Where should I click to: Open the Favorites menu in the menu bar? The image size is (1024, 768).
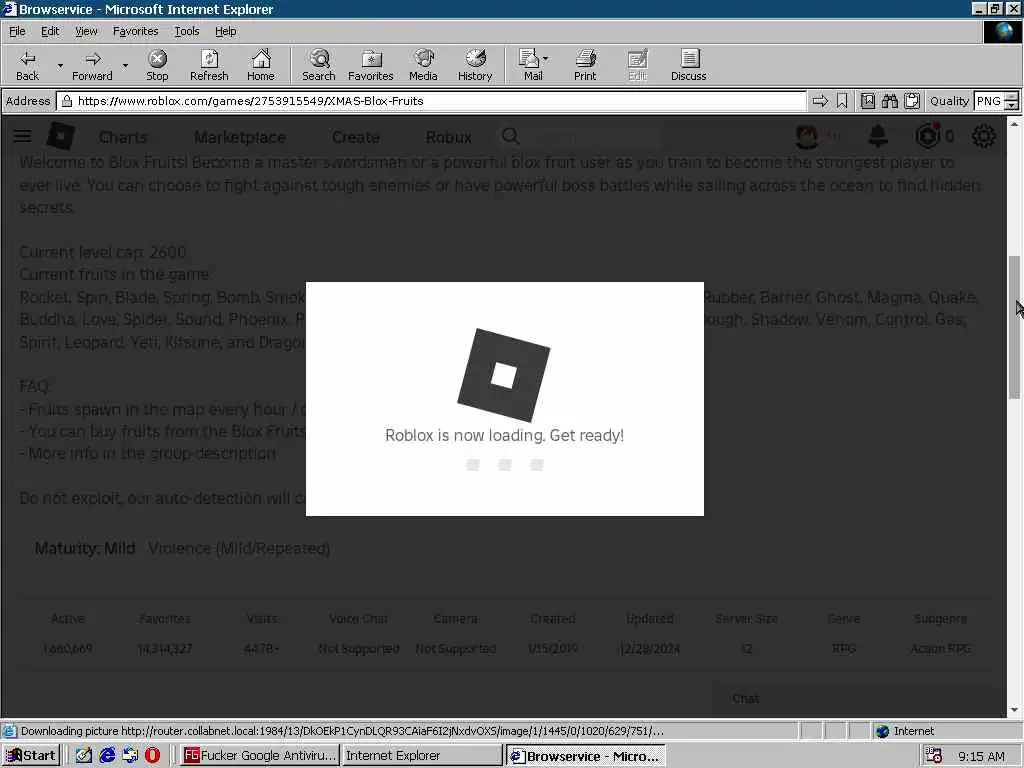click(x=135, y=31)
